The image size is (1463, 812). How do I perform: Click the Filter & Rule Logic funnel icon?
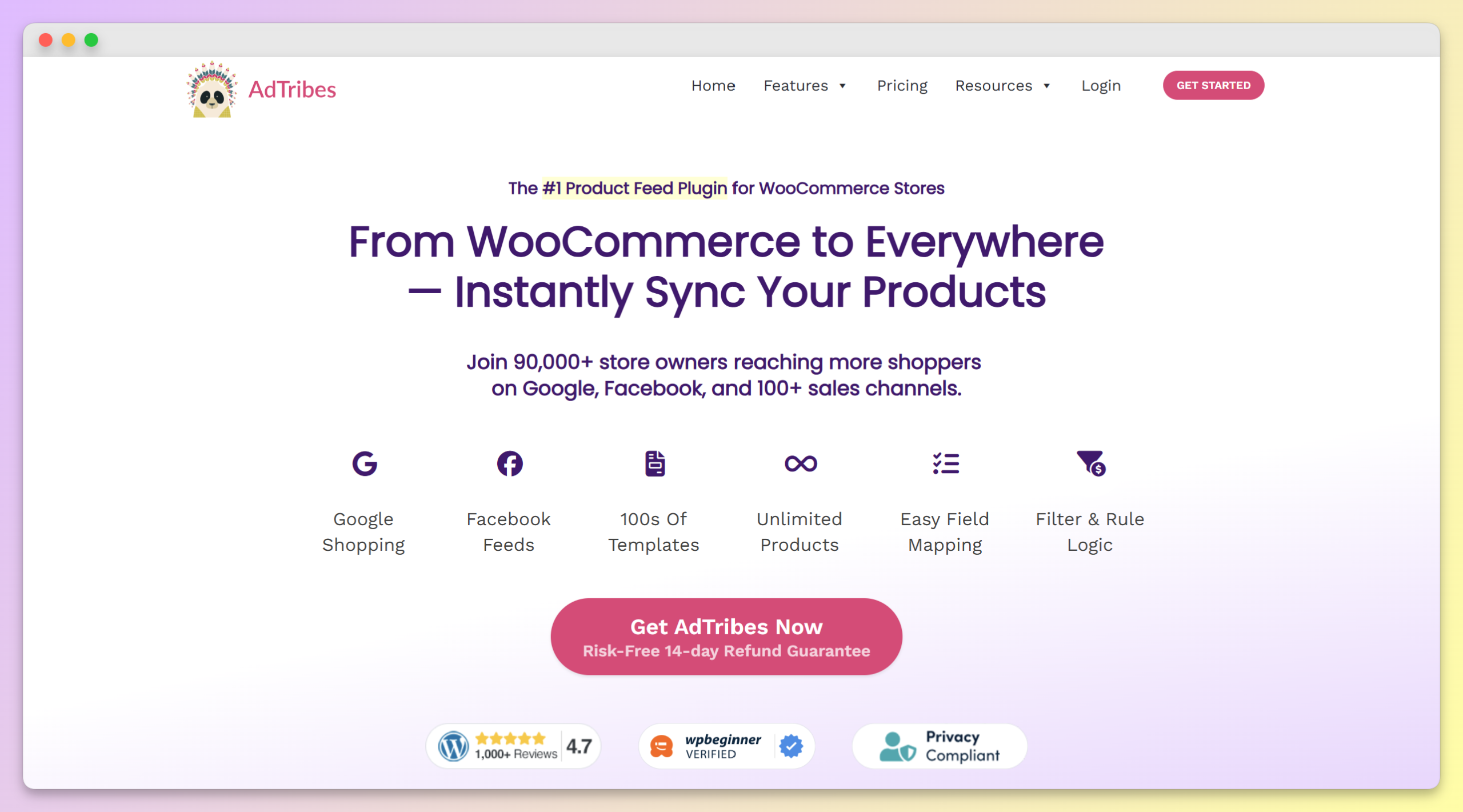[x=1090, y=463]
